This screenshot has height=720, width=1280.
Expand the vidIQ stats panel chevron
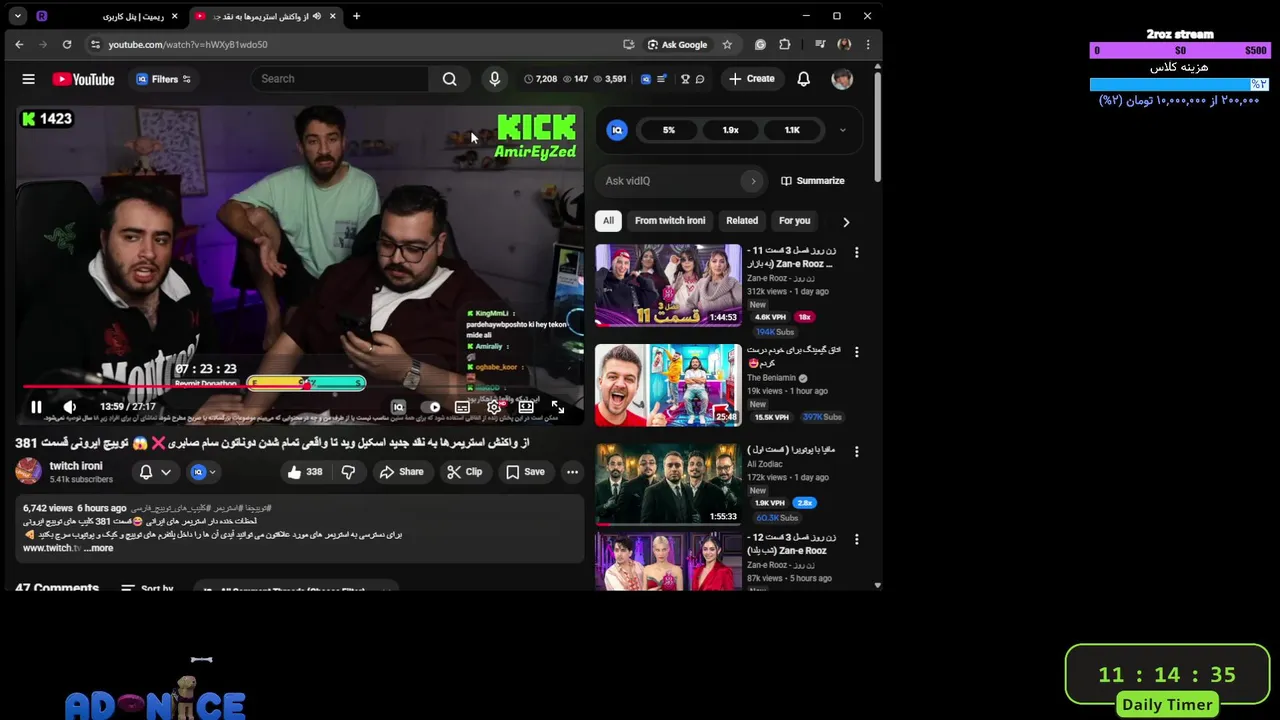click(842, 130)
